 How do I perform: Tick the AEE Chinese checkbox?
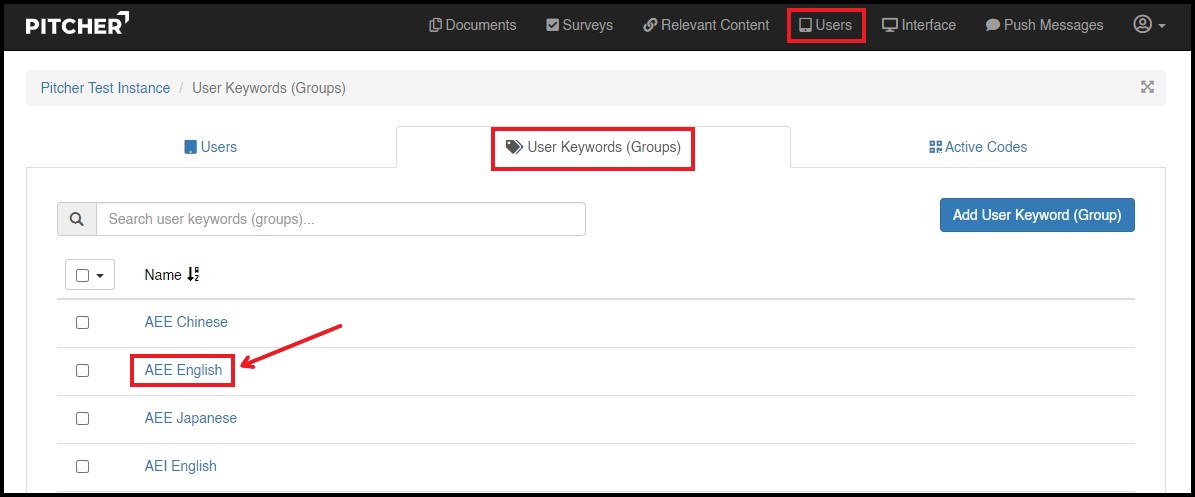83,322
